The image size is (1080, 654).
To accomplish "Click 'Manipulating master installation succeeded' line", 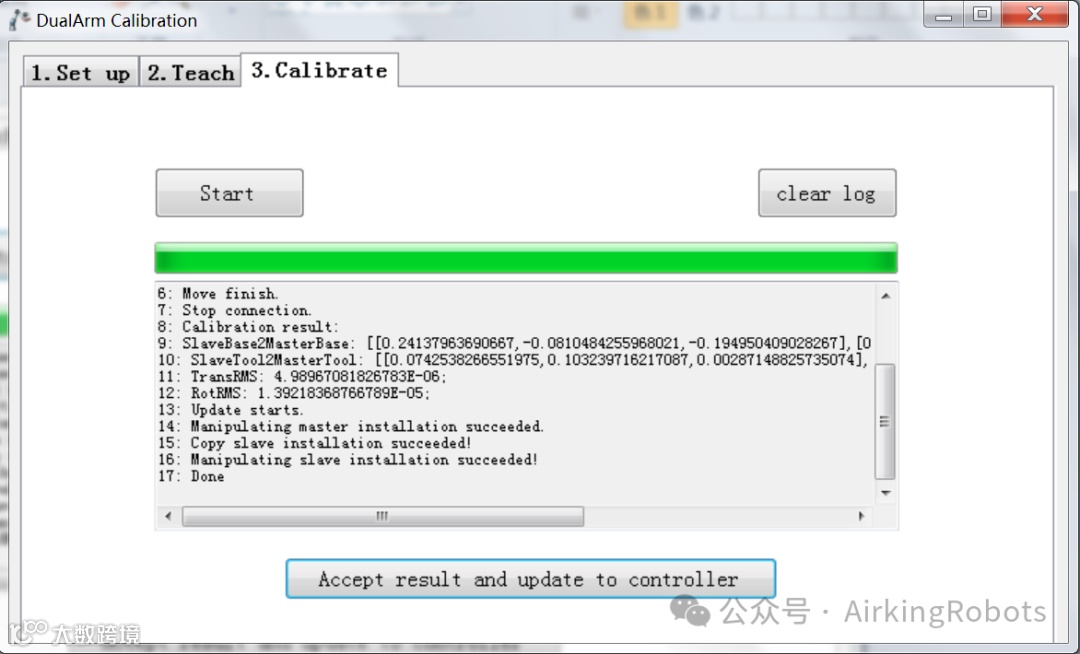I will click(x=351, y=426).
